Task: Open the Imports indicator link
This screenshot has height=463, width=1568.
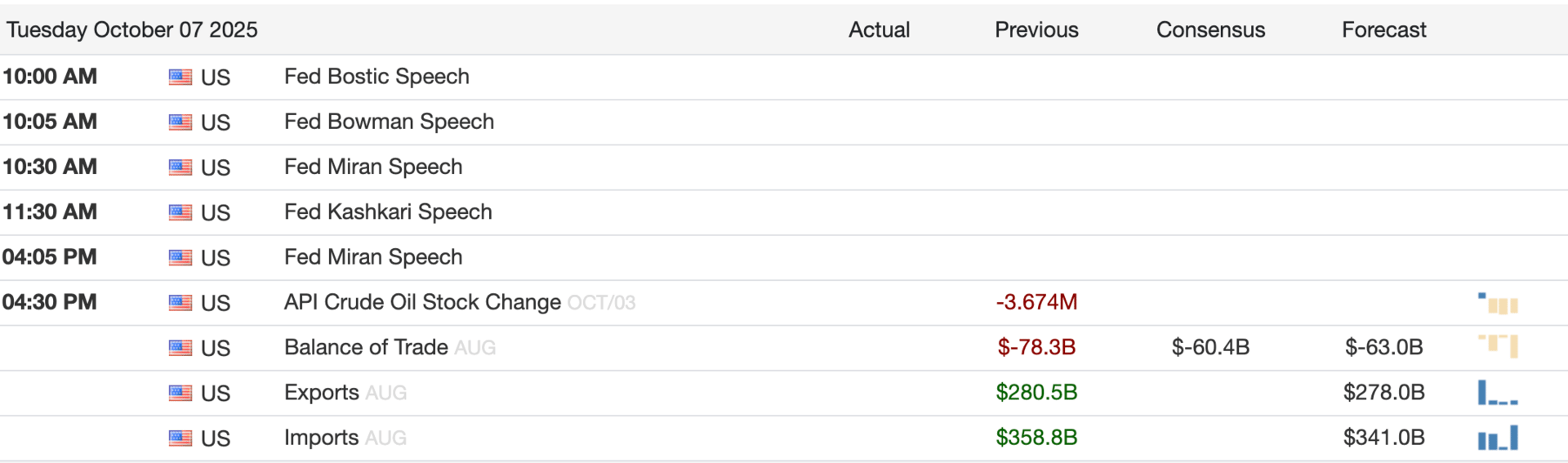Action: click(x=321, y=438)
